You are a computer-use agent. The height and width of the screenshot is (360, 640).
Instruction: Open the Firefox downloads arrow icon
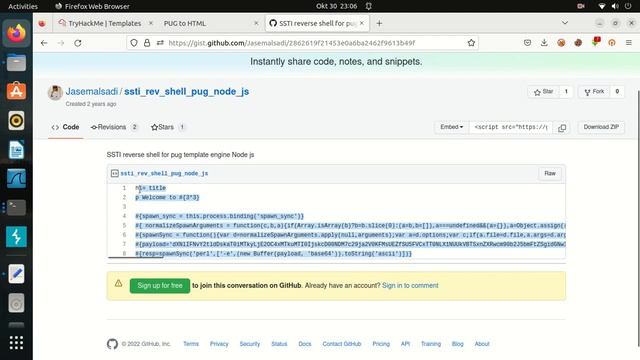544,42
